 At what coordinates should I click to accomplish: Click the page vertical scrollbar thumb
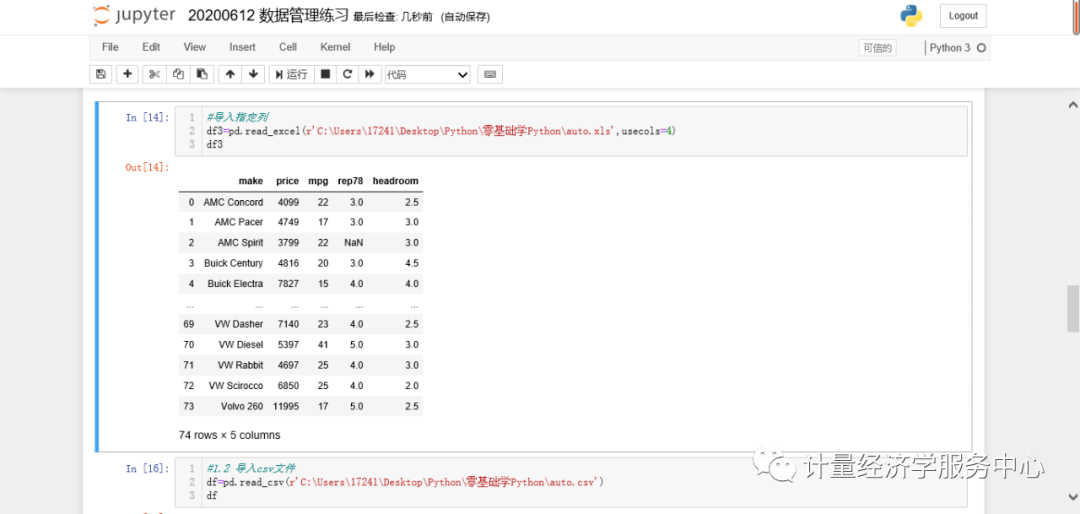(1072, 309)
